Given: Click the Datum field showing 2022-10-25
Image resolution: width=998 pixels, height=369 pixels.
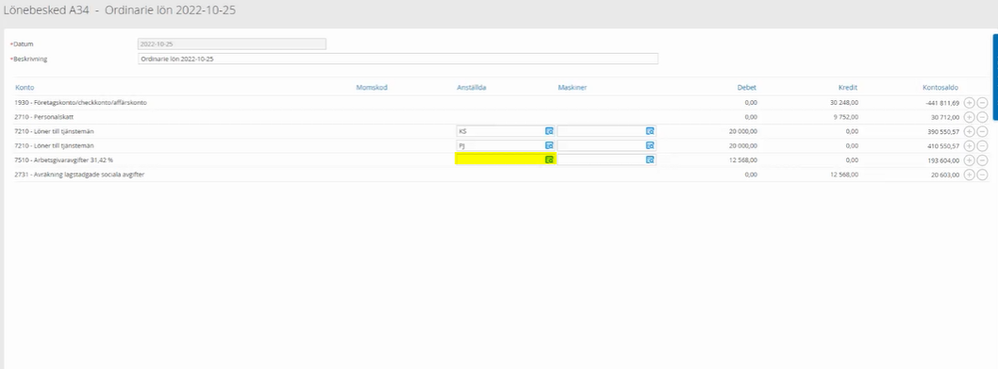Looking at the screenshot, I should pyautogui.click(x=232, y=44).
